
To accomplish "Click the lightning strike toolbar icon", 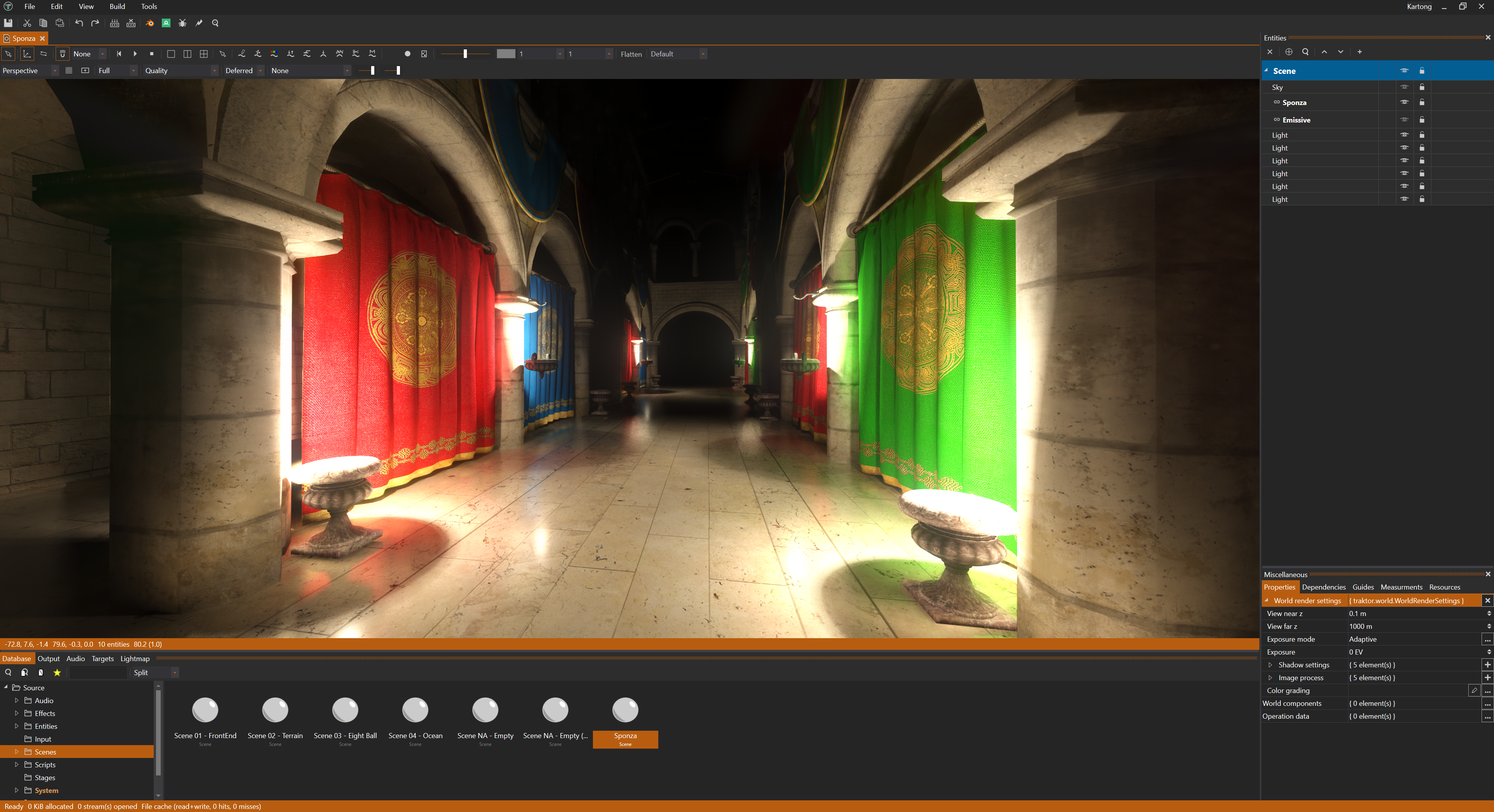I will coord(199,23).
